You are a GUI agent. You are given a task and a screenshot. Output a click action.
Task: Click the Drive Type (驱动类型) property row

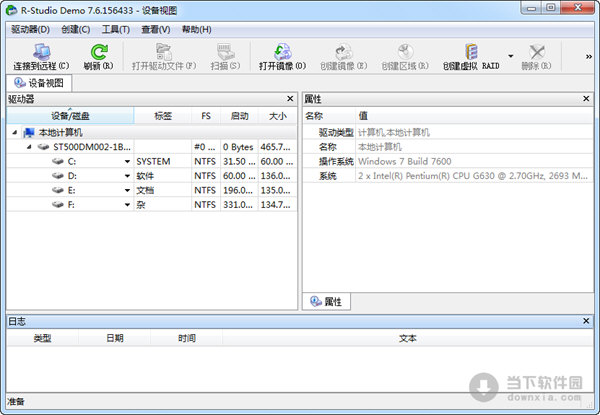448,132
